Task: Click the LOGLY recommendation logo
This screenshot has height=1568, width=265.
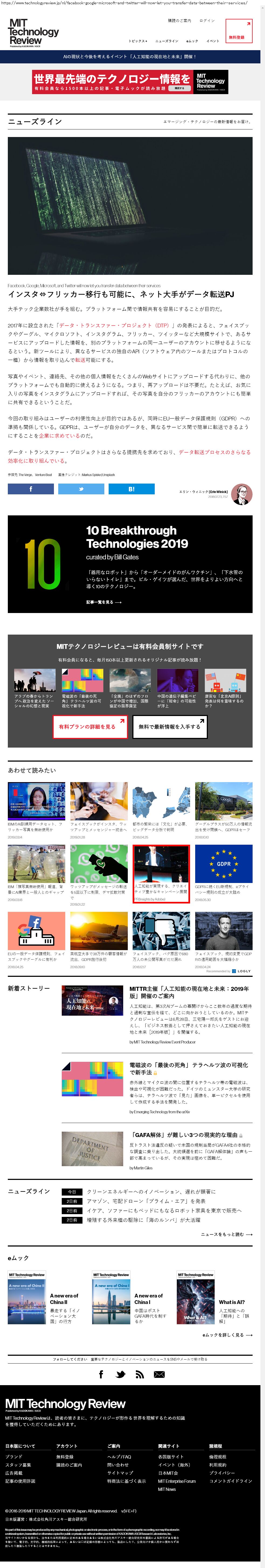Action: click(241, 971)
